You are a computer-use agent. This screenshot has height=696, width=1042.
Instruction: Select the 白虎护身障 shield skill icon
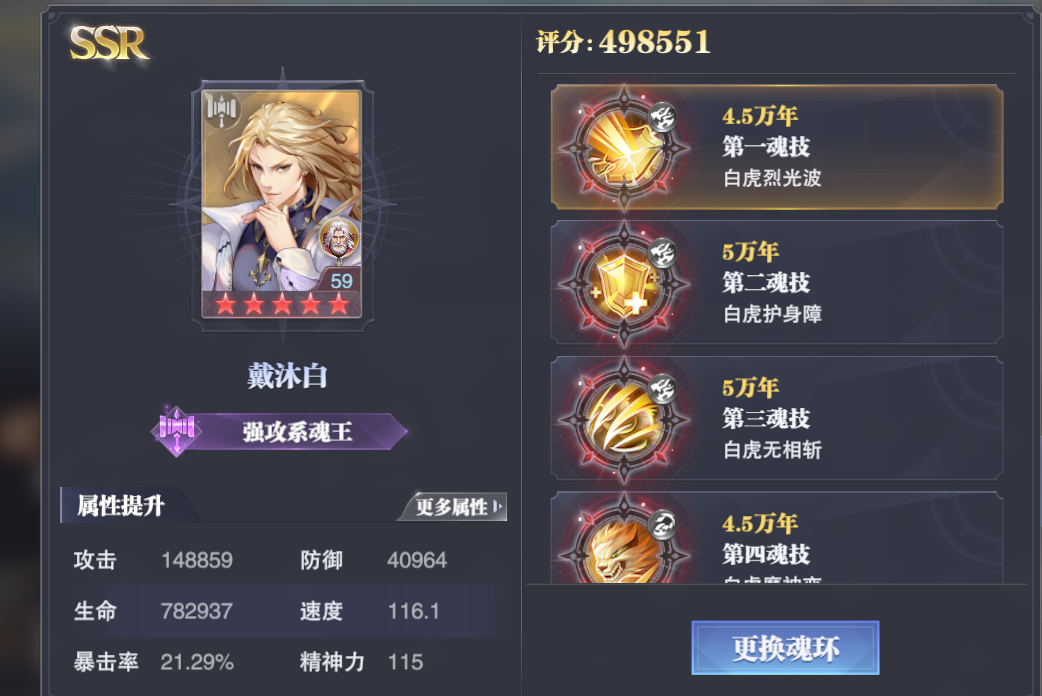pyautogui.click(x=623, y=284)
